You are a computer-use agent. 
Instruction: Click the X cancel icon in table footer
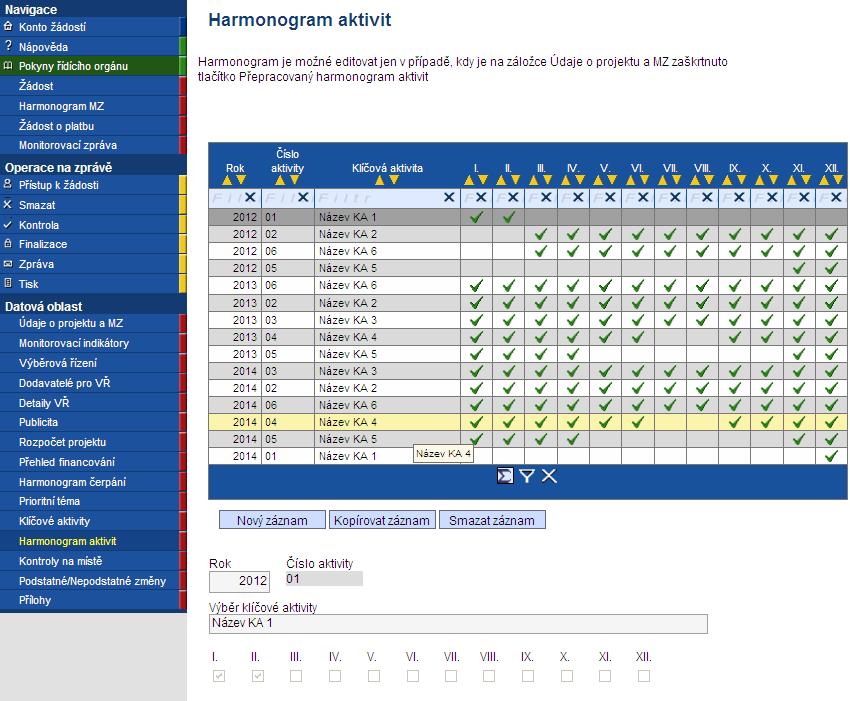549,476
